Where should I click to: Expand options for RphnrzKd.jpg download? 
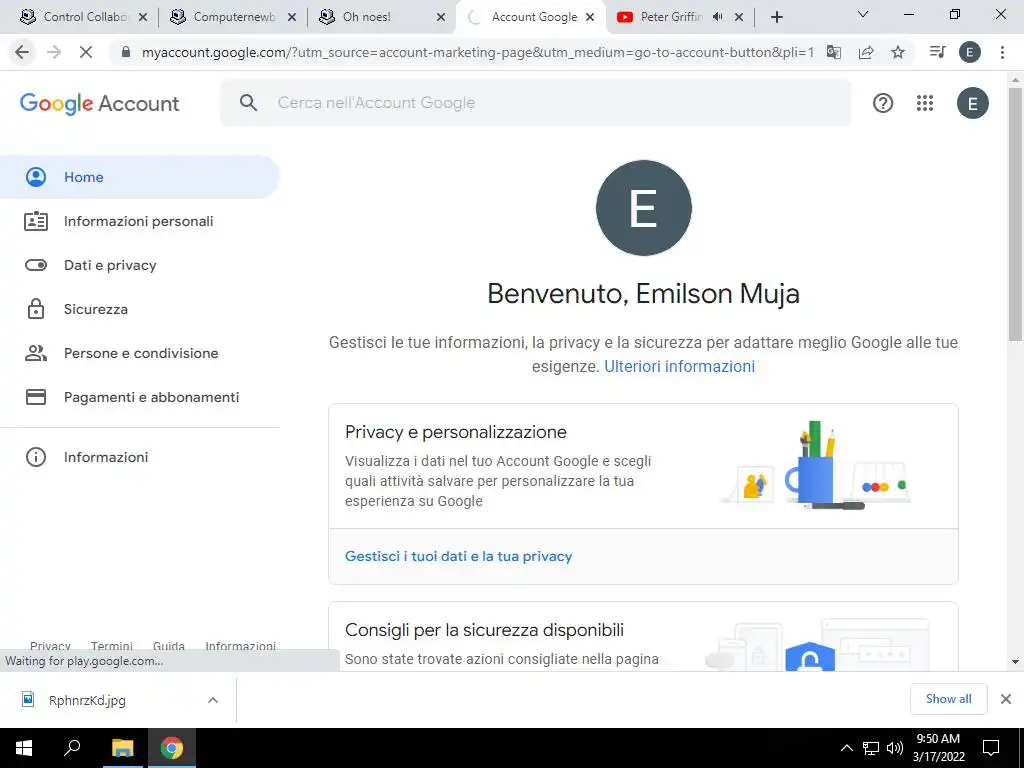tap(213, 700)
